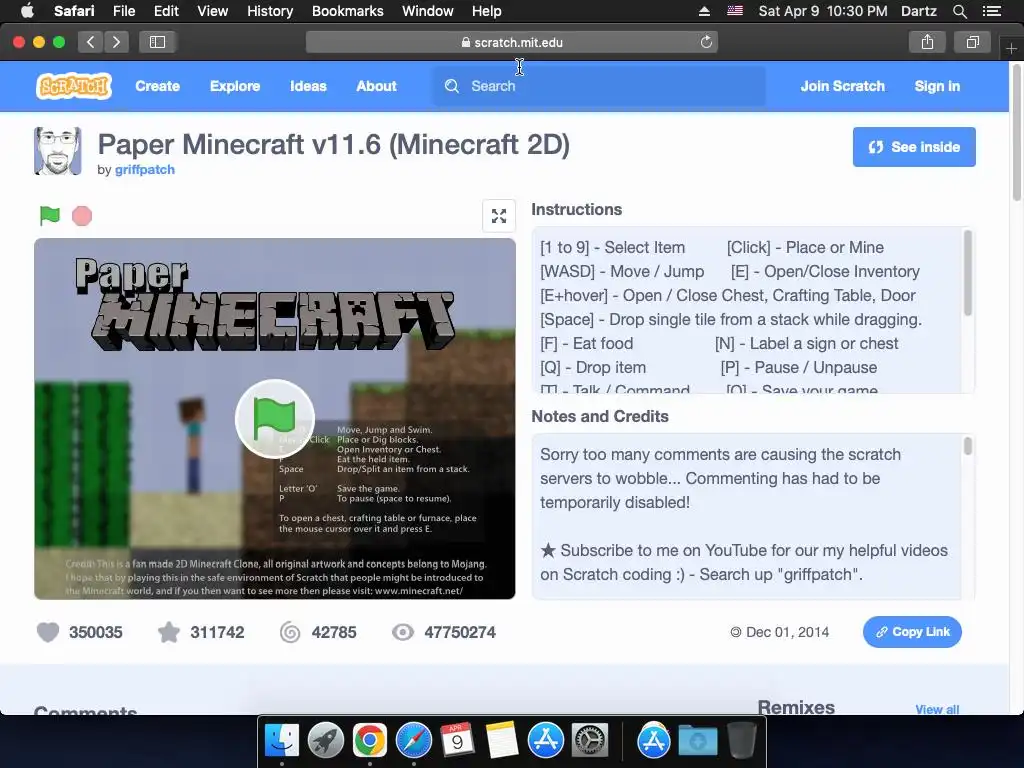Click Notes and Credits scrollbar
This screenshot has height=768, width=1024.
tap(968, 446)
